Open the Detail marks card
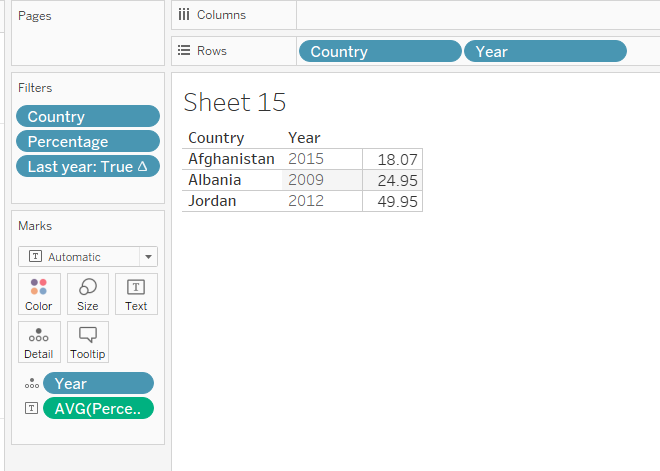This screenshot has width=660, height=471. pyautogui.click(x=39, y=342)
